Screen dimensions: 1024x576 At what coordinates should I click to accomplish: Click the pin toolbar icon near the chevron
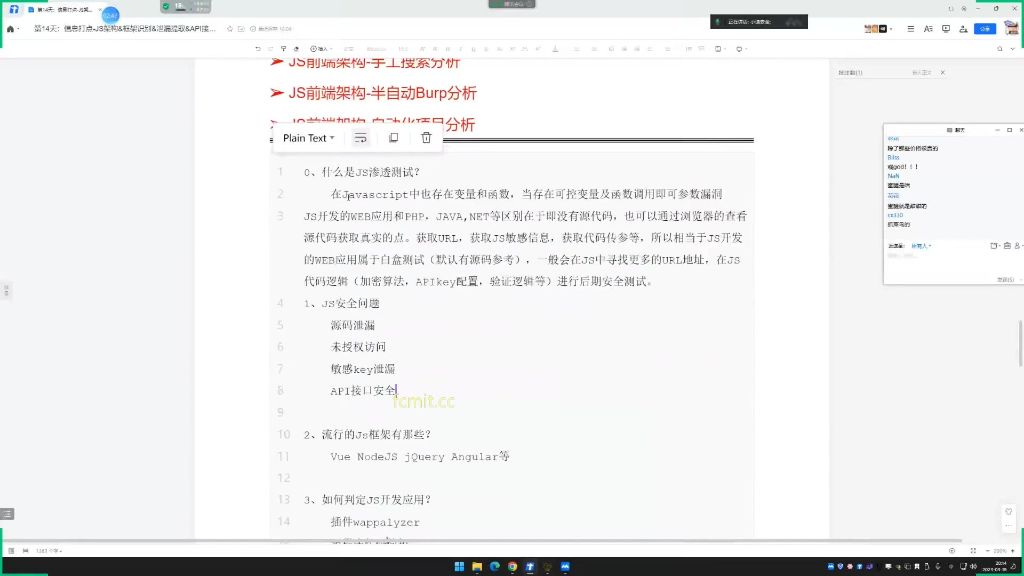[x=1000, y=49]
